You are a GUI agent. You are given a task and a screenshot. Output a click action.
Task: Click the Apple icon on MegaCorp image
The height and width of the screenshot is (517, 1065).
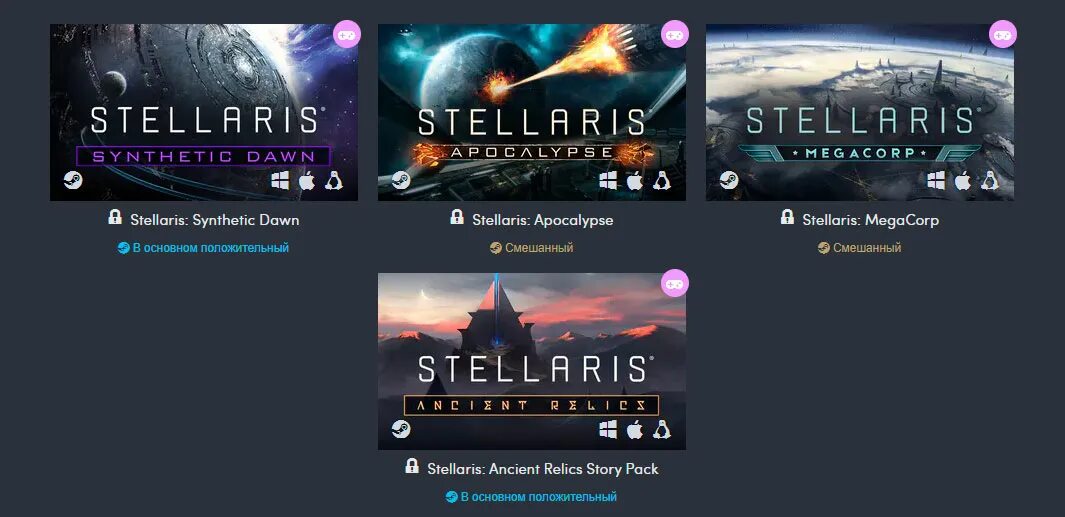962,180
